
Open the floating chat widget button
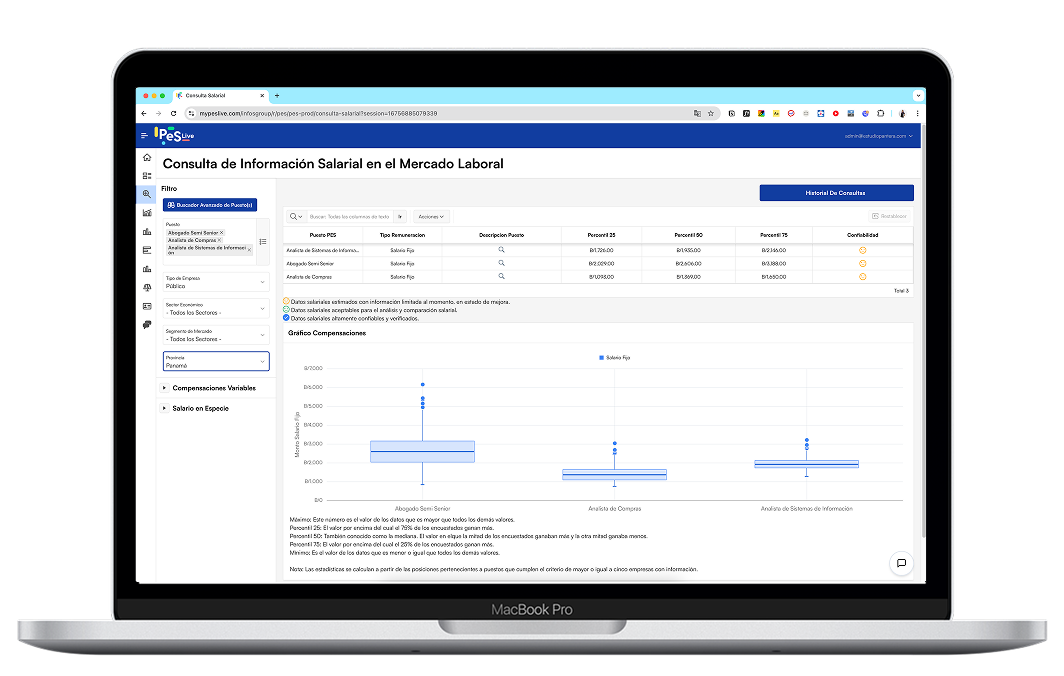pos(900,563)
